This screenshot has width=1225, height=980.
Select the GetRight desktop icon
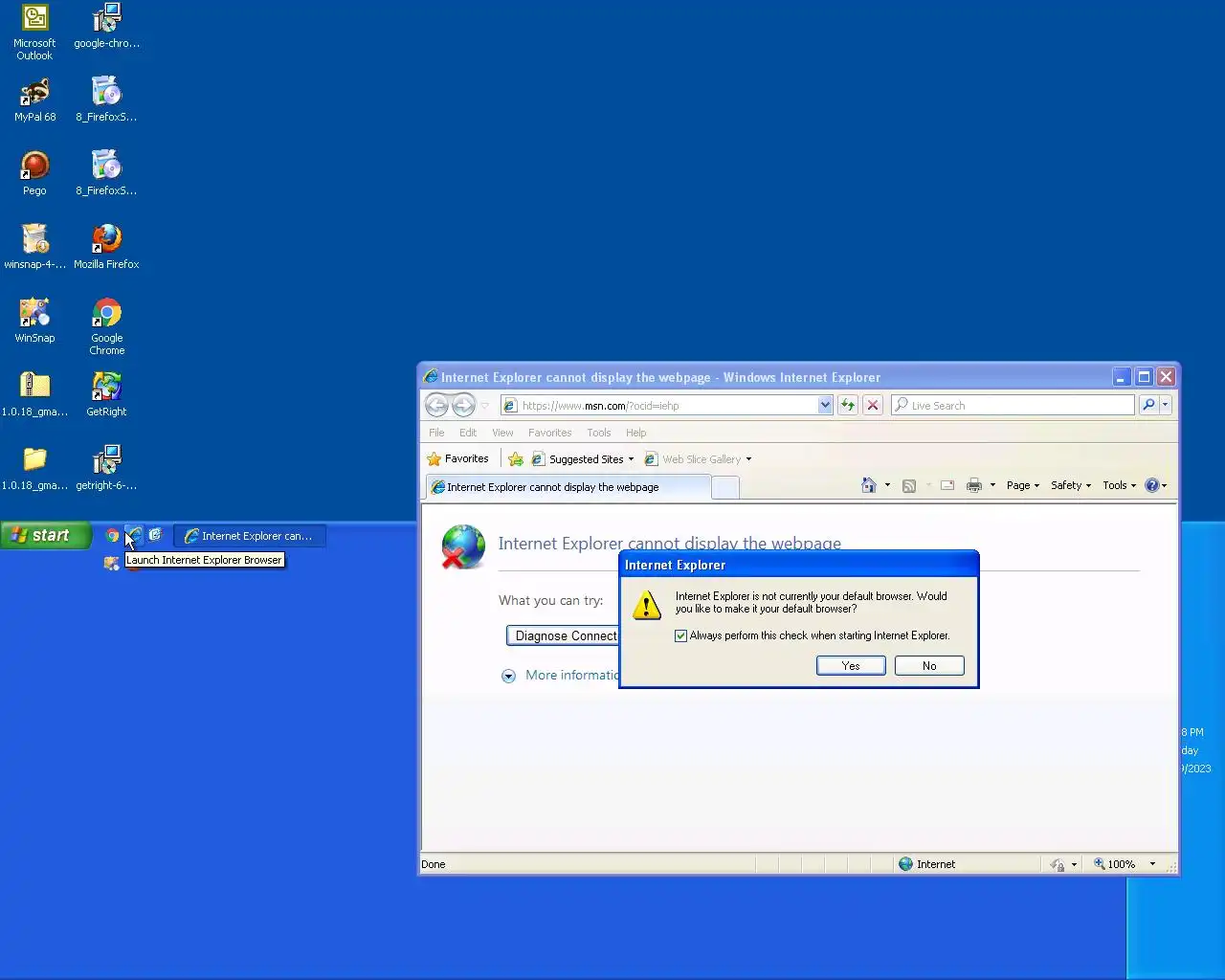tap(106, 394)
